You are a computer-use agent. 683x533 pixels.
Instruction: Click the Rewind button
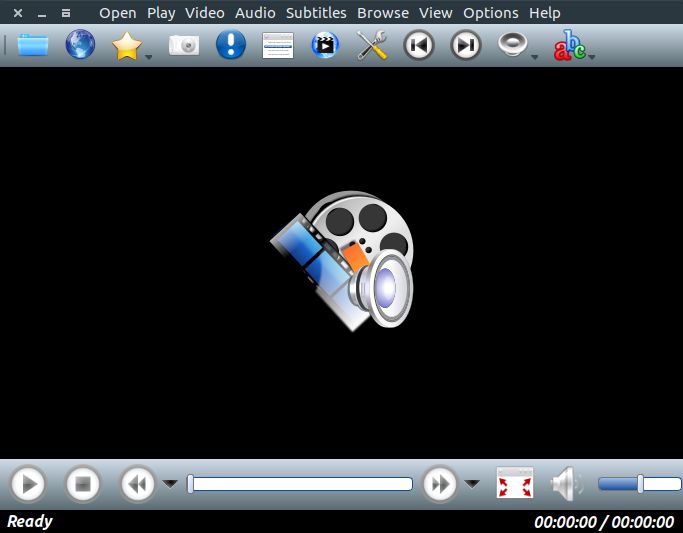click(138, 484)
